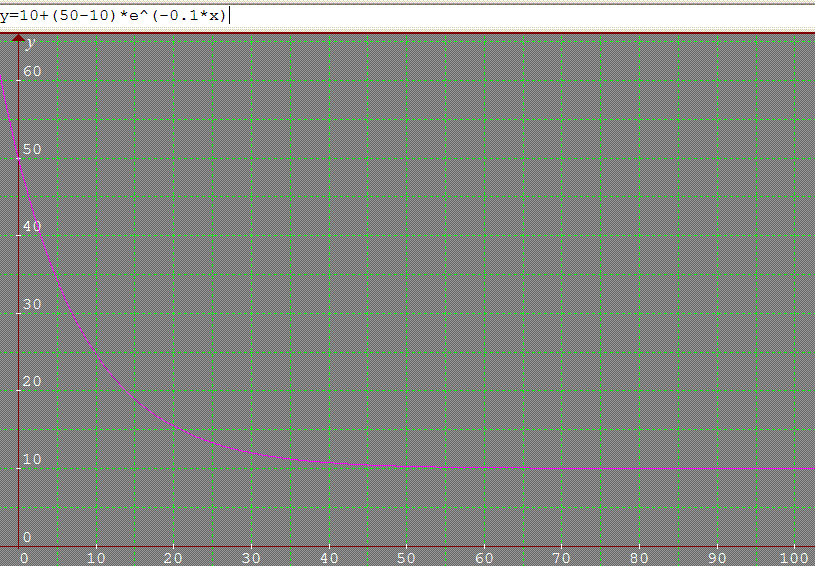Click the y-axis label 20
The height and width of the screenshot is (568, 819).
tap(32, 381)
